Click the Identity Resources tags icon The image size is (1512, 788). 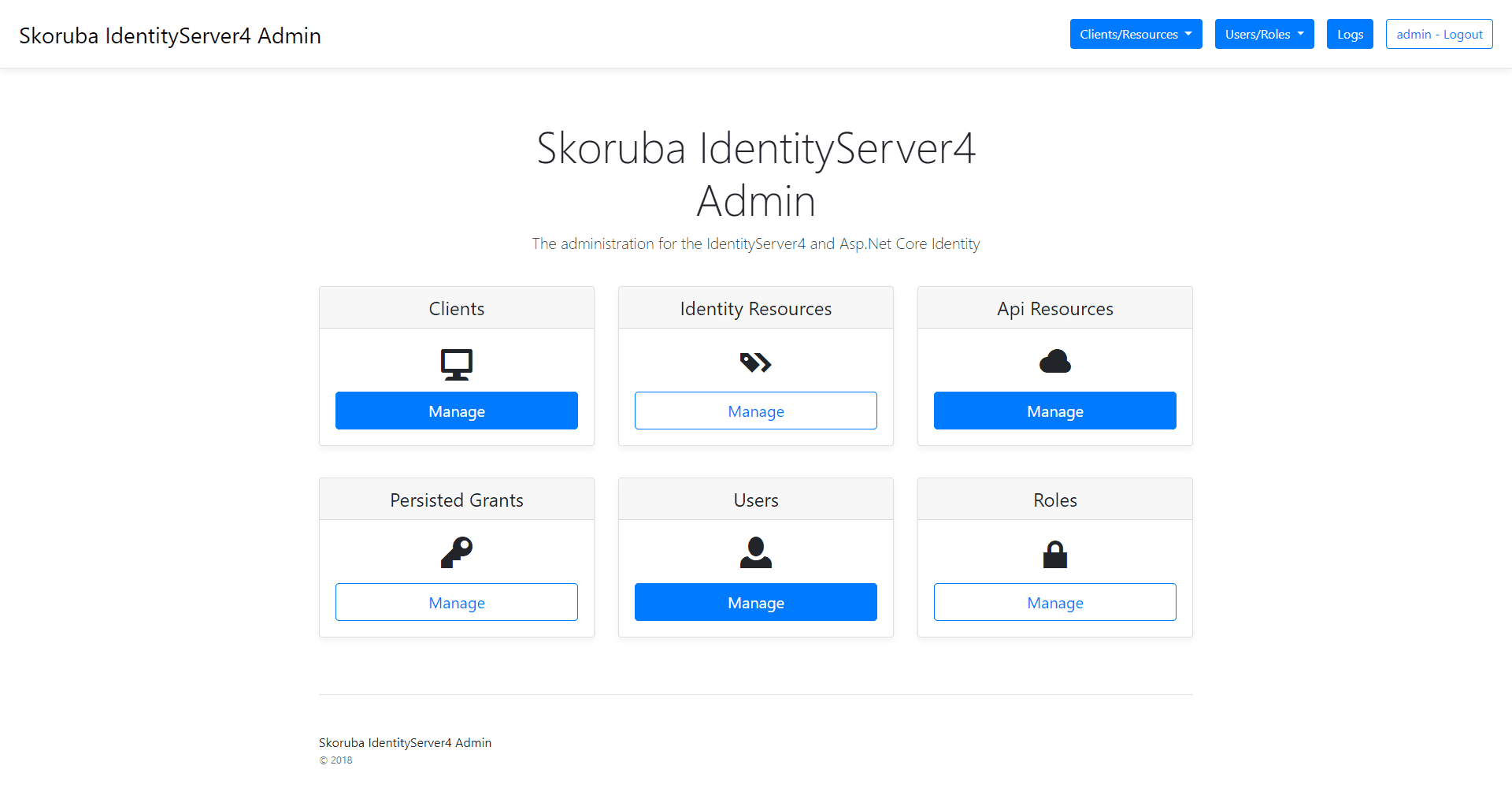(756, 362)
